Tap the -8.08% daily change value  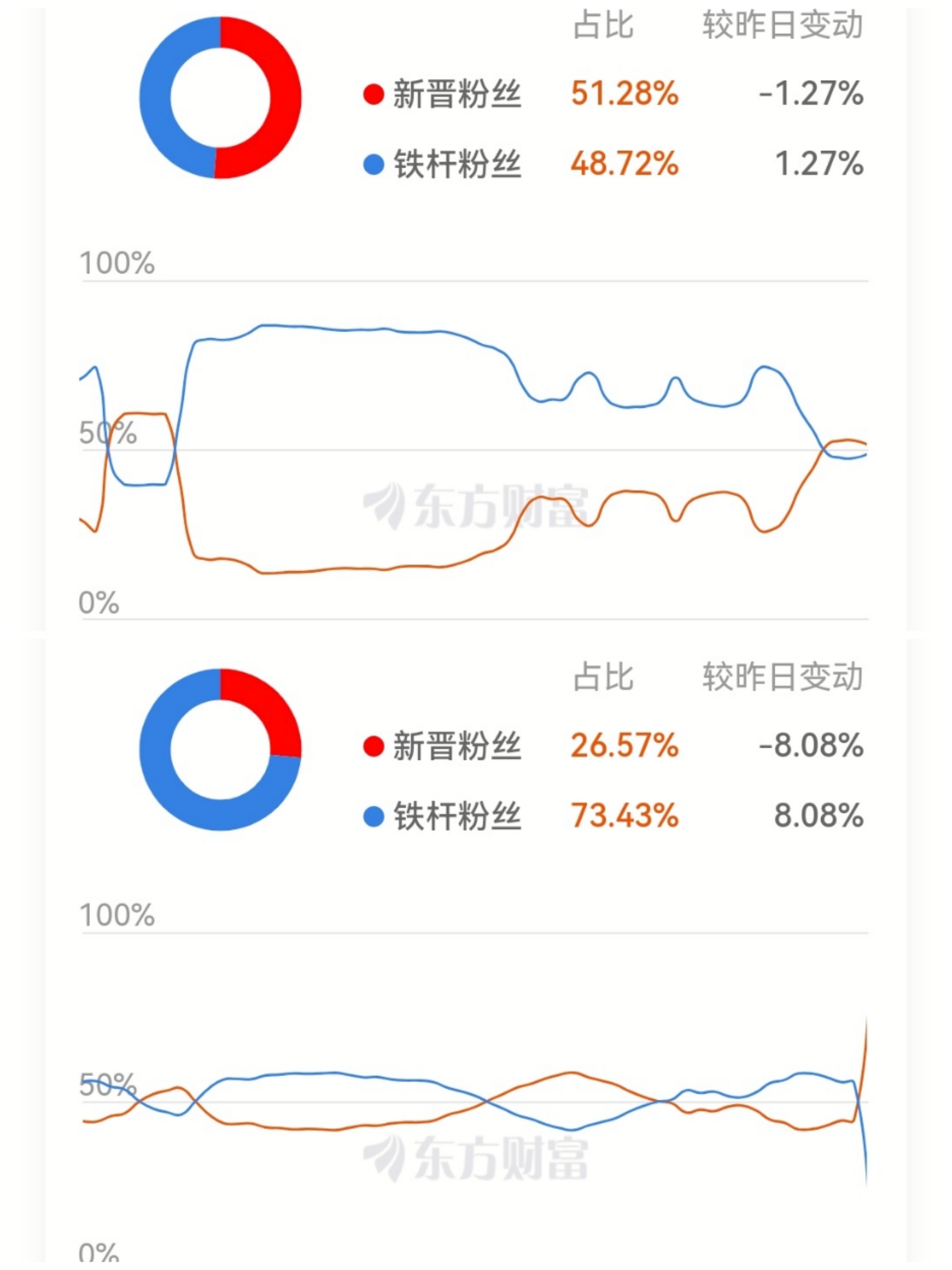[810, 745]
